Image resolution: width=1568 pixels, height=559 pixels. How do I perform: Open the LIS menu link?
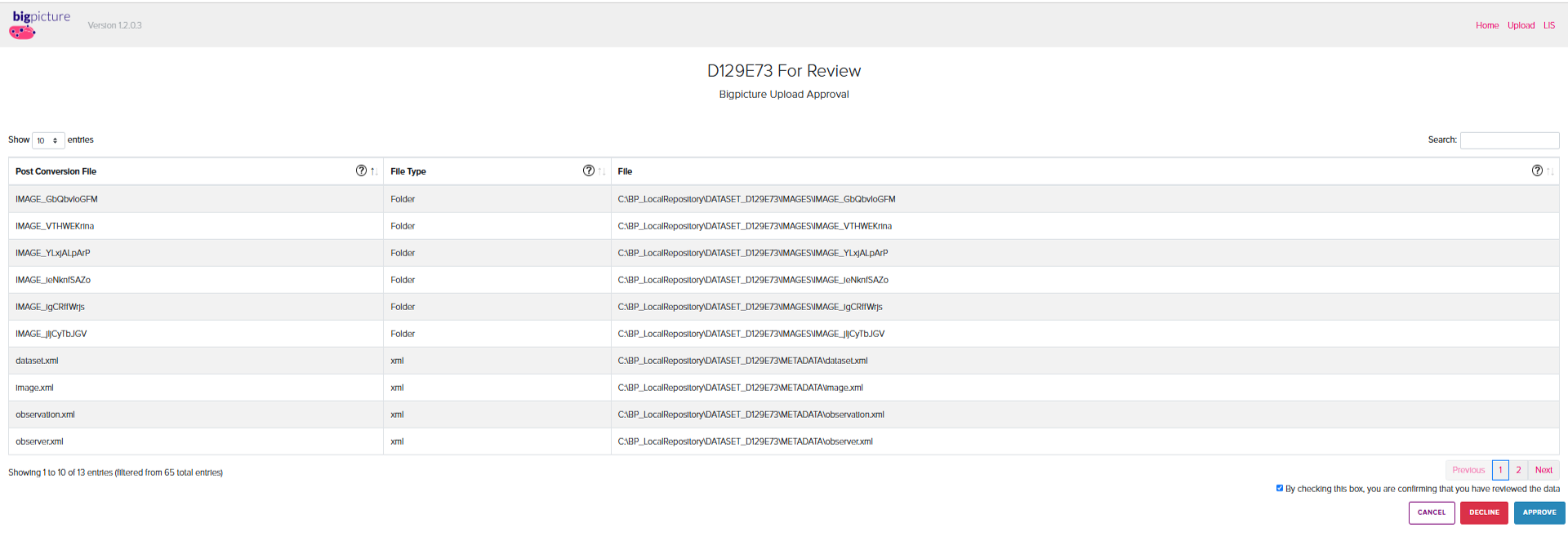(1548, 25)
